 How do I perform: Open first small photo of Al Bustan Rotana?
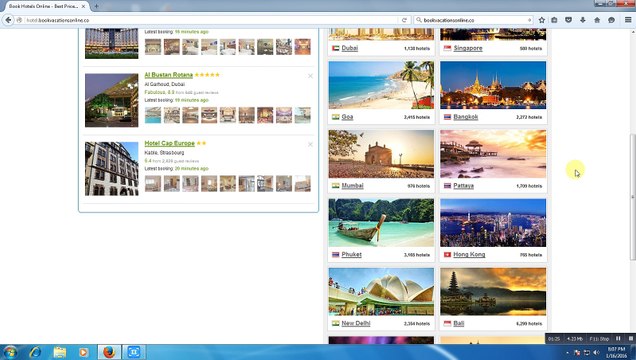click(x=153, y=115)
